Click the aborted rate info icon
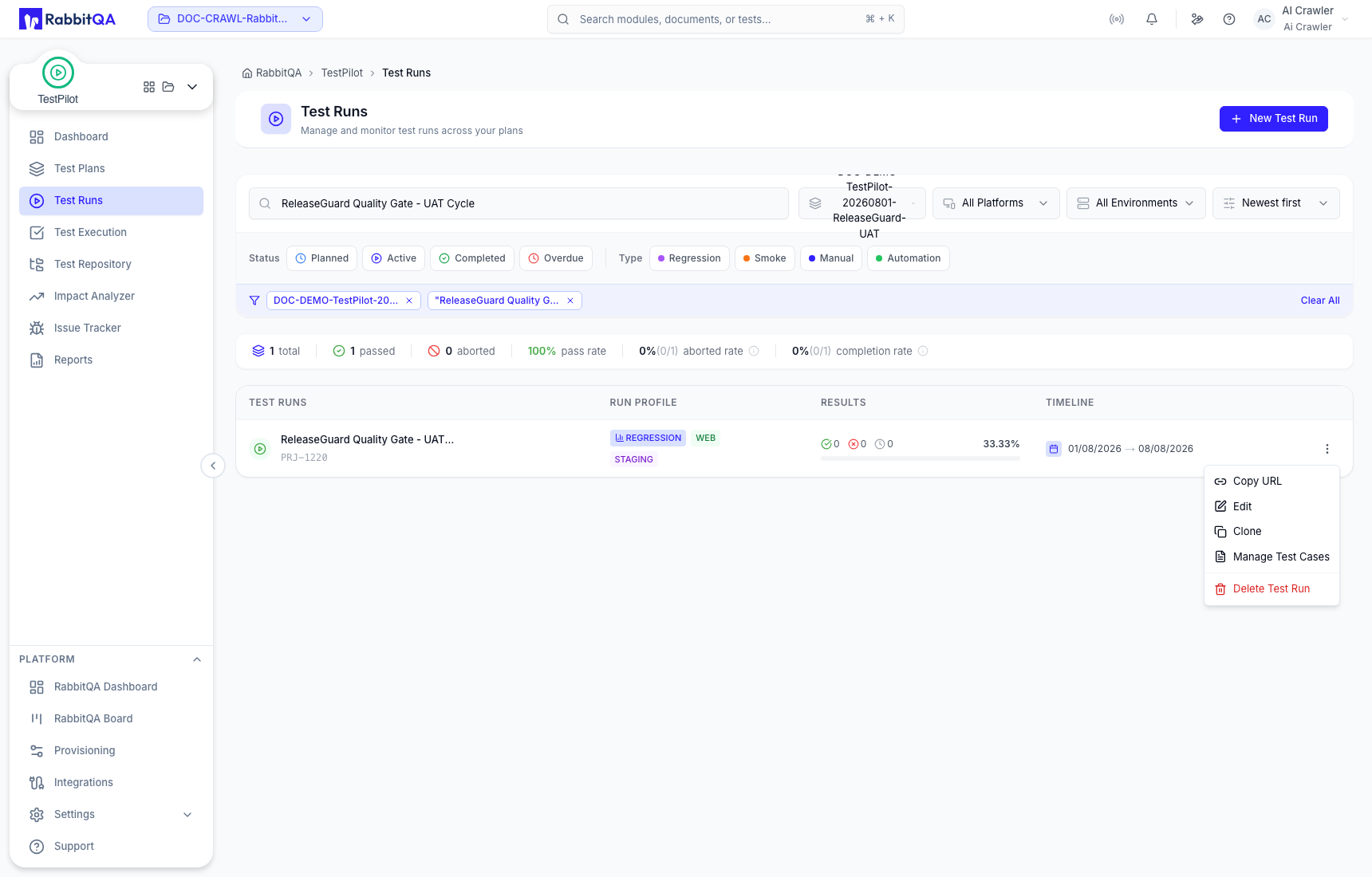 tap(754, 351)
